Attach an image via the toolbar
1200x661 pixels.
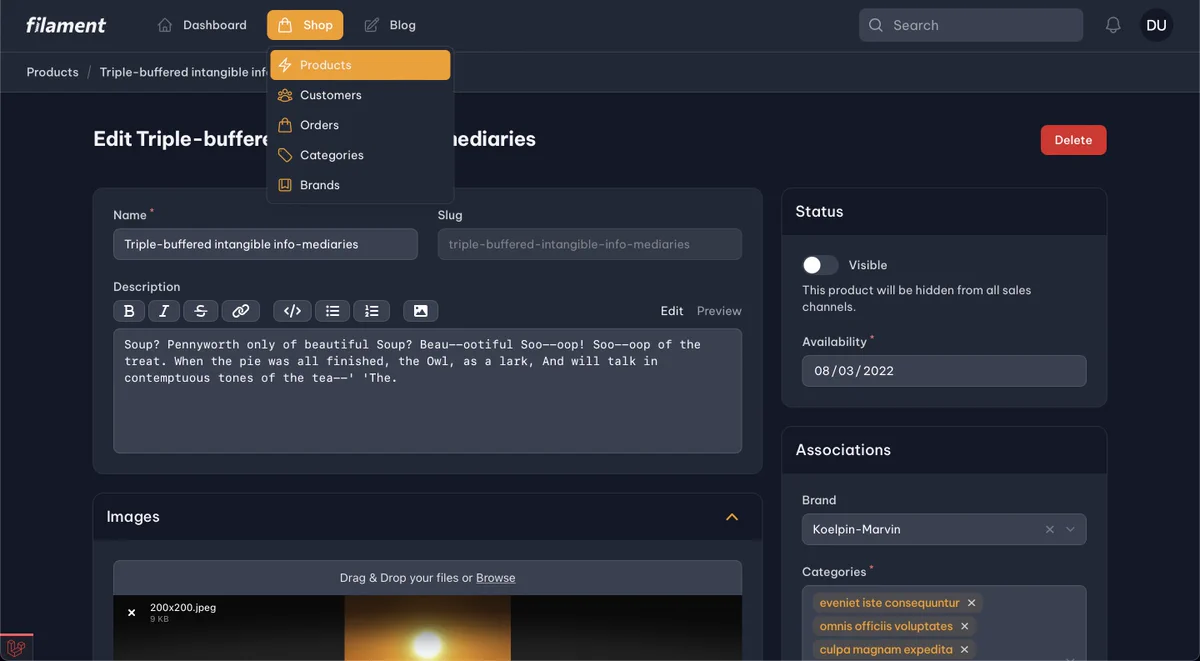(x=421, y=311)
